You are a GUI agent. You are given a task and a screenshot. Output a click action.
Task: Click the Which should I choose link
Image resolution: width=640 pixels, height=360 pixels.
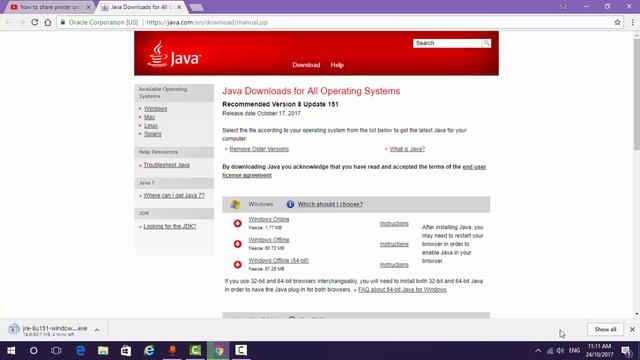[x=330, y=204]
